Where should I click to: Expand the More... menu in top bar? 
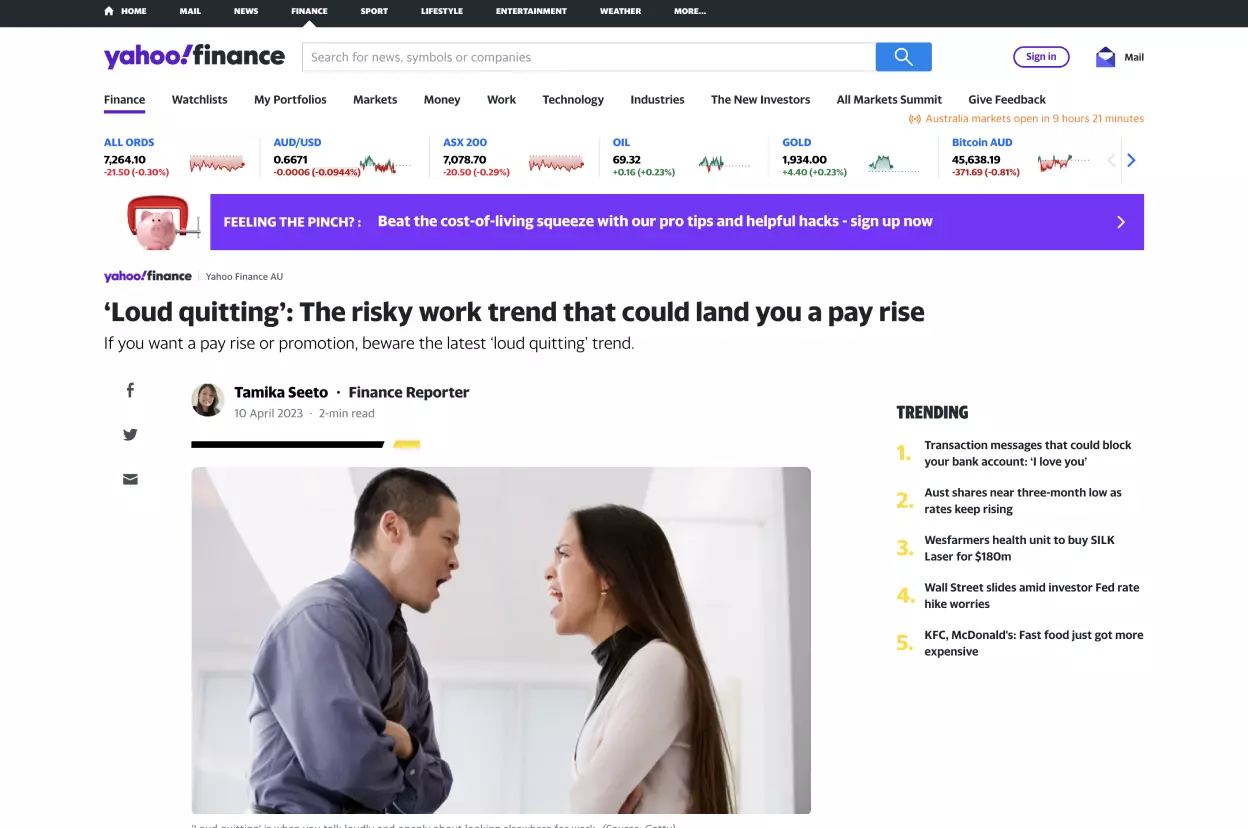[690, 11]
